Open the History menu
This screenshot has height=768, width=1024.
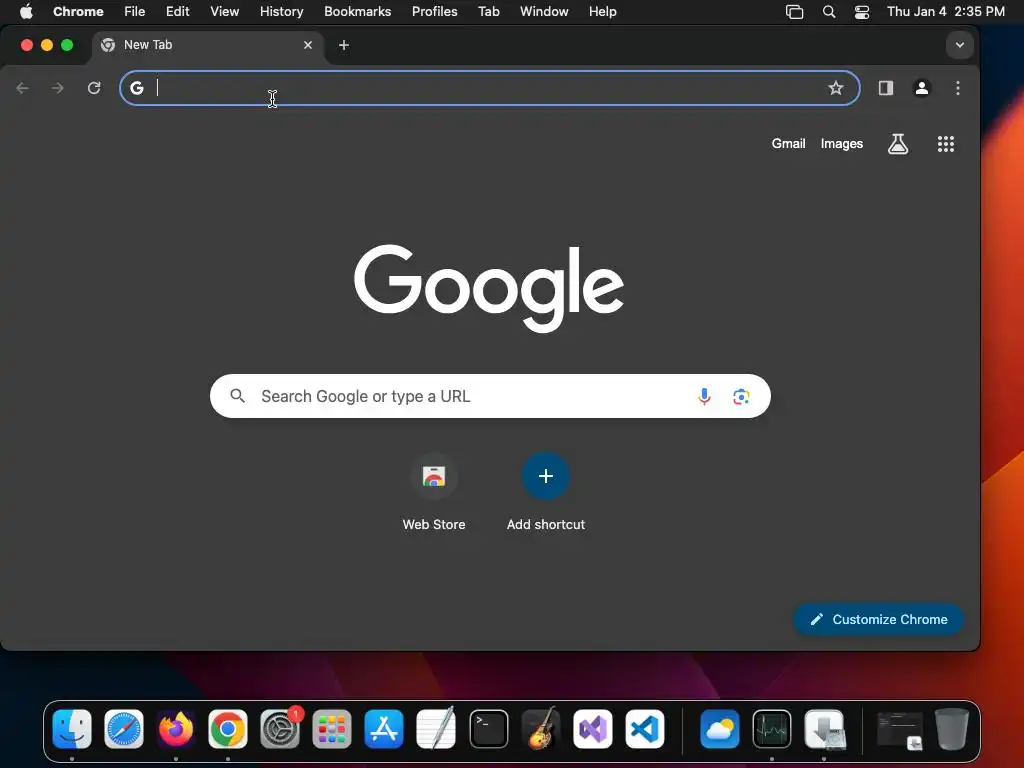(x=281, y=12)
